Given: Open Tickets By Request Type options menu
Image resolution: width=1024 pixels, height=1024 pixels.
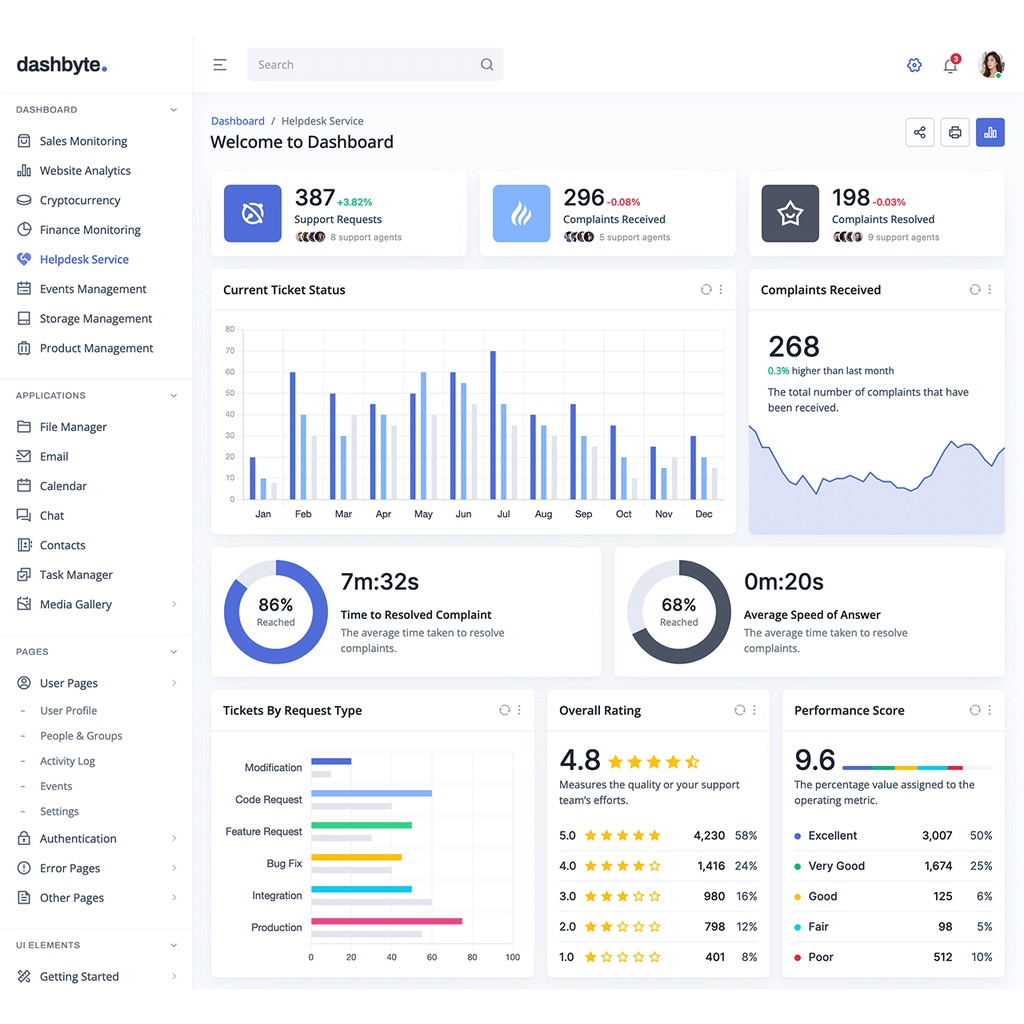Looking at the screenshot, I should (519, 710).
